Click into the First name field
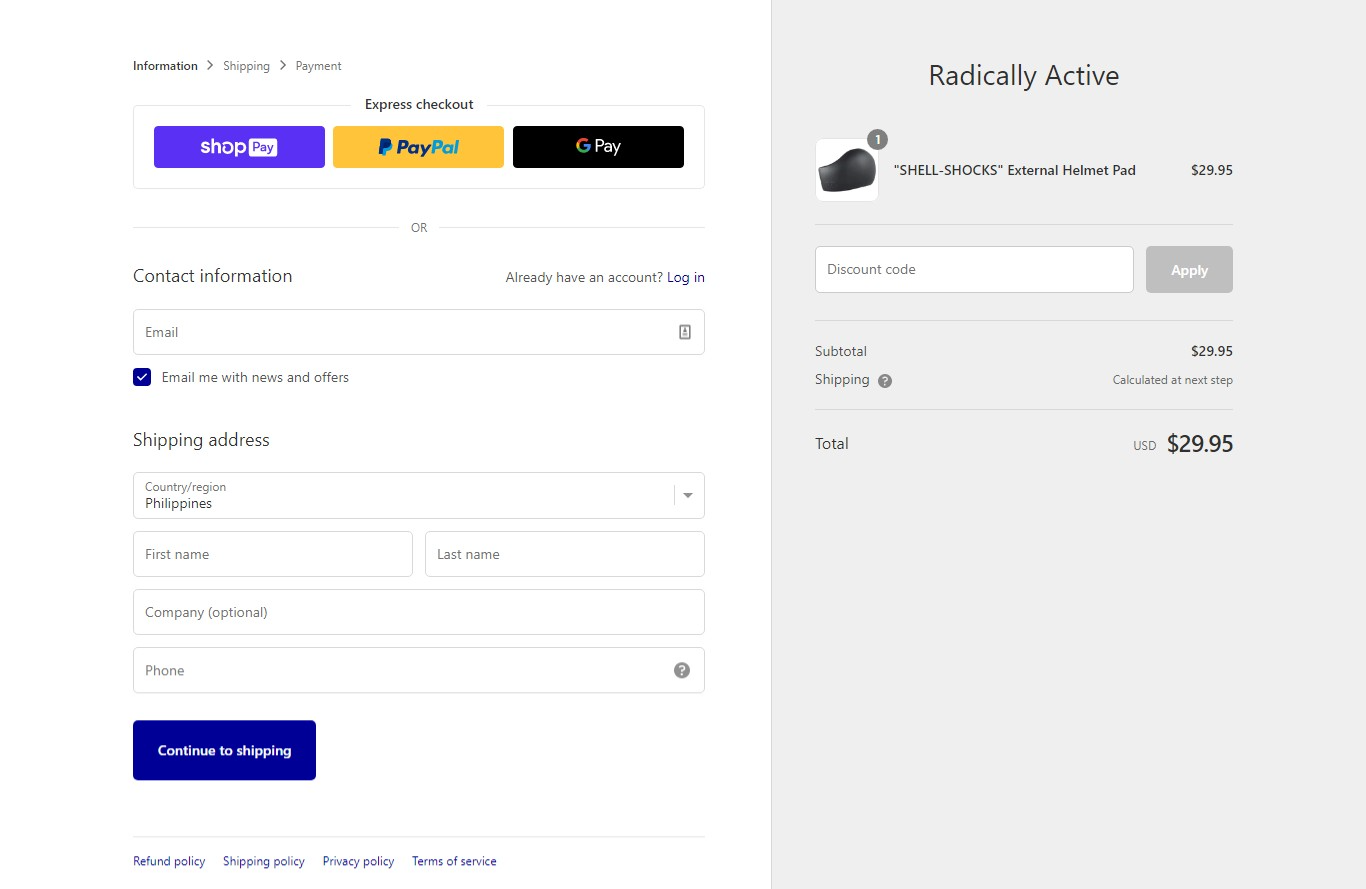The height and width of the screenshot is (889, 1366). [x=272, y=554]
